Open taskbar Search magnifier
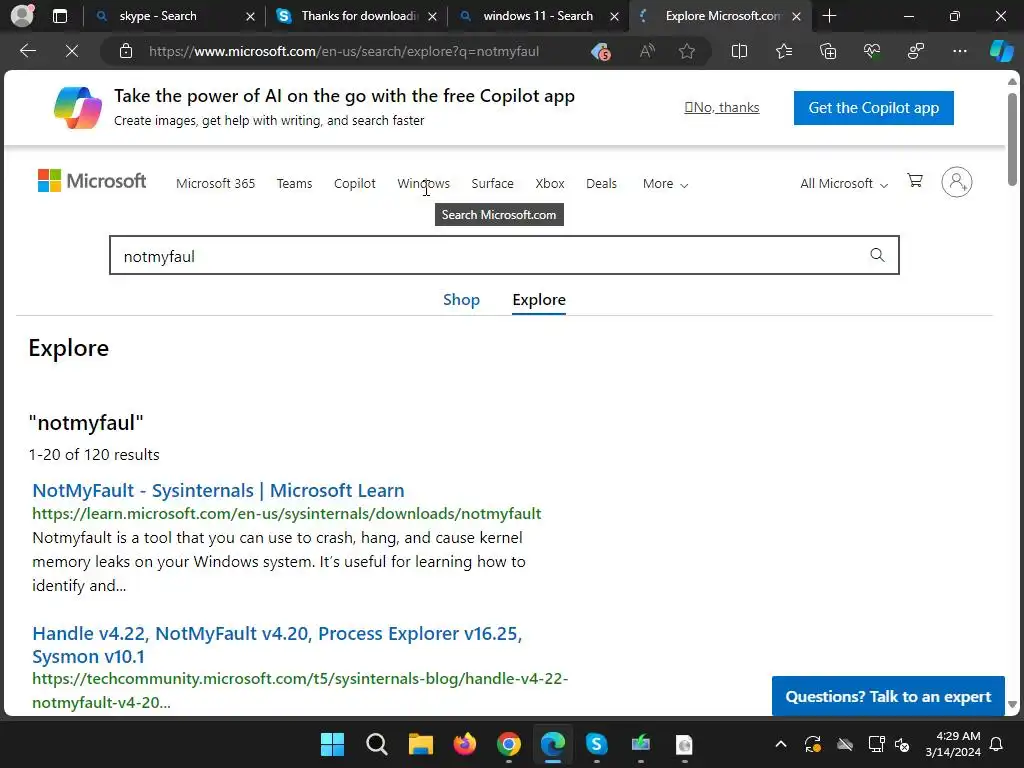Image resolution: width=1024 pixels, height=768 pixels. [x=377, y=744]
